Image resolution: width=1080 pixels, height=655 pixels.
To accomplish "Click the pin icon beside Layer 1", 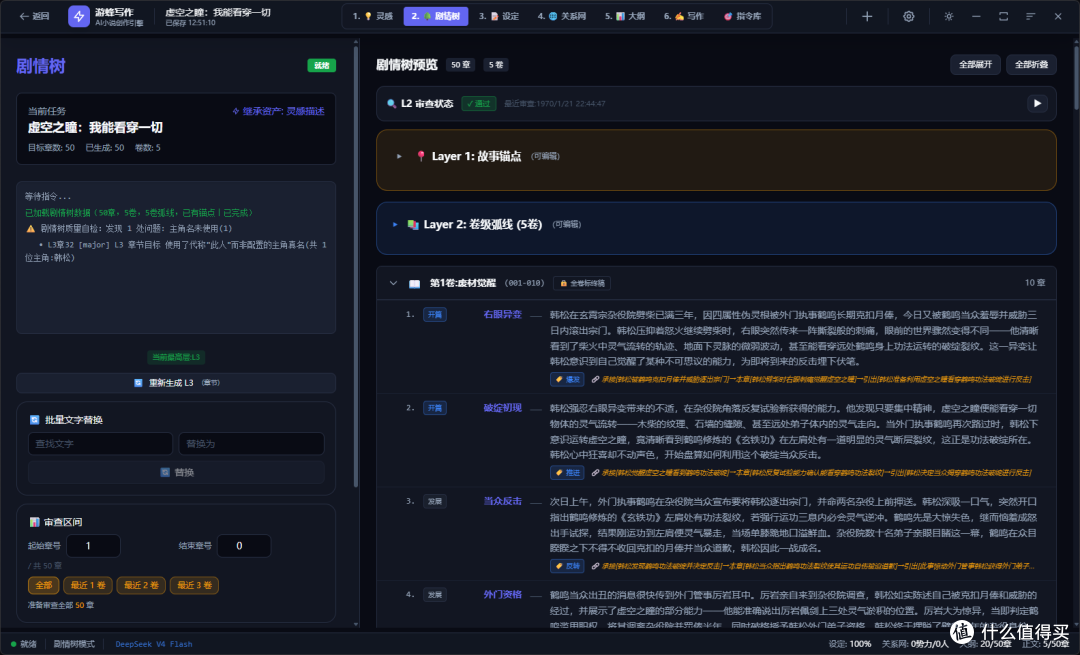I will (x=421, y=156).
